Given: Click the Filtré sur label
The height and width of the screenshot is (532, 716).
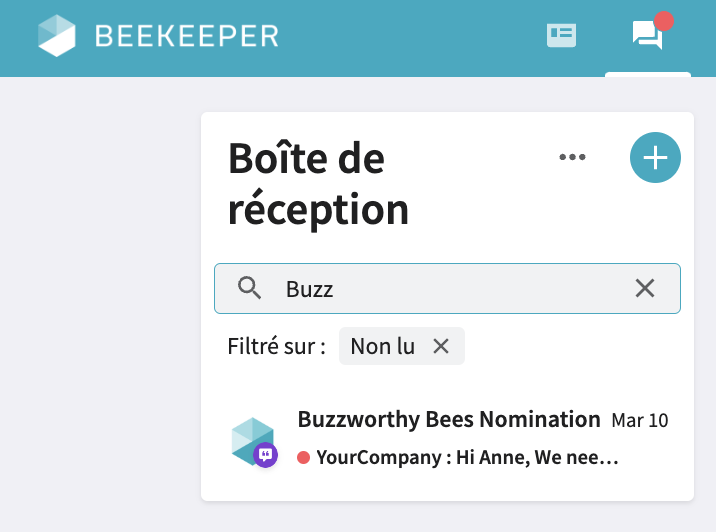Looking at the screenshot, I should click(277, 347).
